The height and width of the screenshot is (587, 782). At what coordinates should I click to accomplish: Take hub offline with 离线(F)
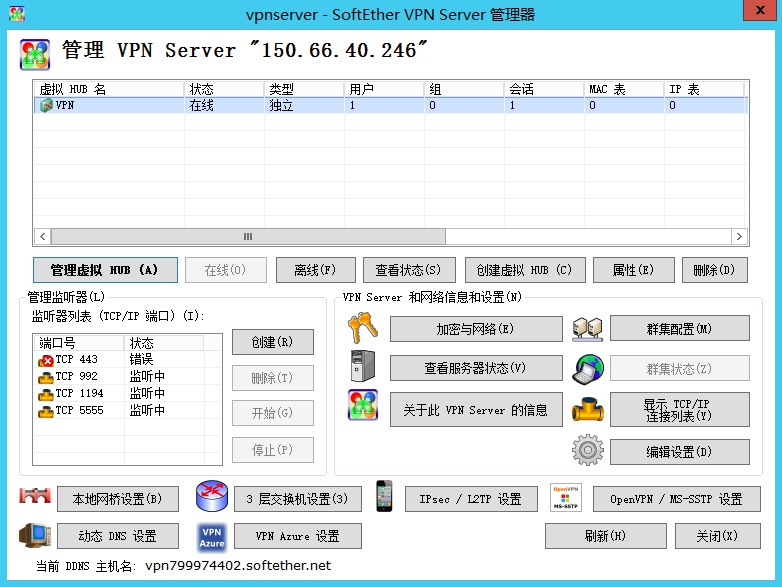point(316,270)
